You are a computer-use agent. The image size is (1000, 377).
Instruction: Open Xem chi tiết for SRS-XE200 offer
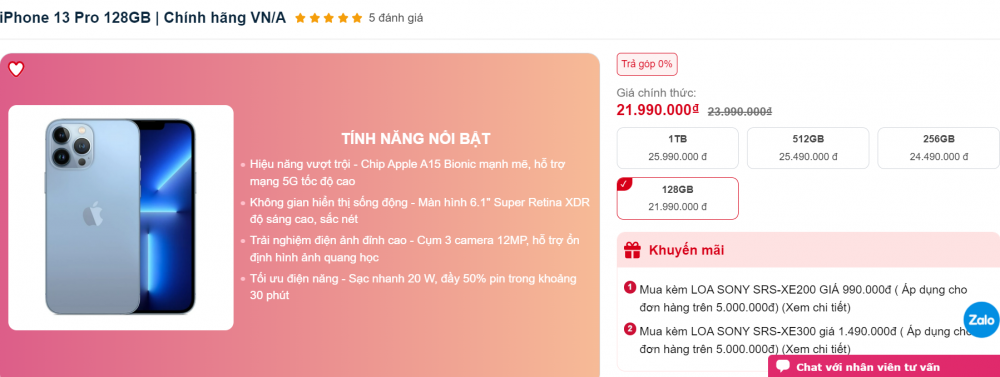[x=816, y=307]
